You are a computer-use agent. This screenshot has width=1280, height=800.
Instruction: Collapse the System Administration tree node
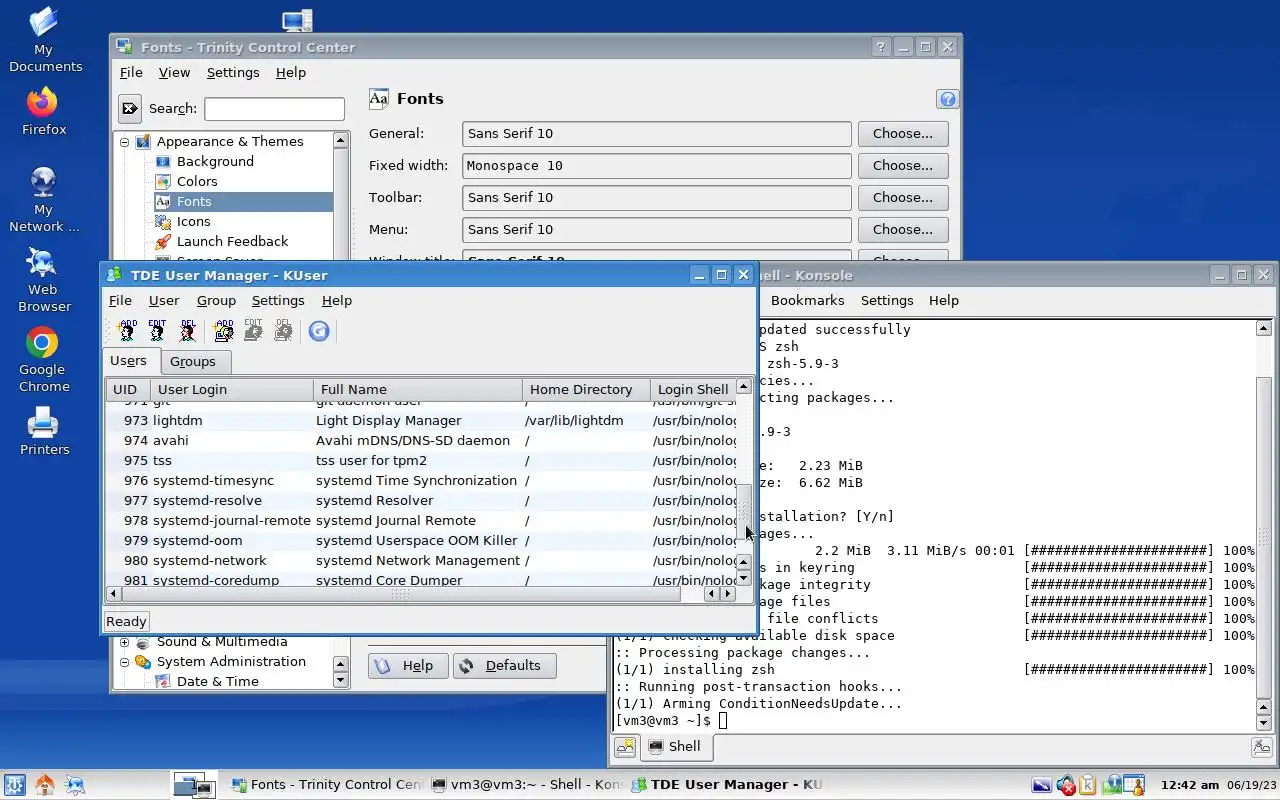125,662
